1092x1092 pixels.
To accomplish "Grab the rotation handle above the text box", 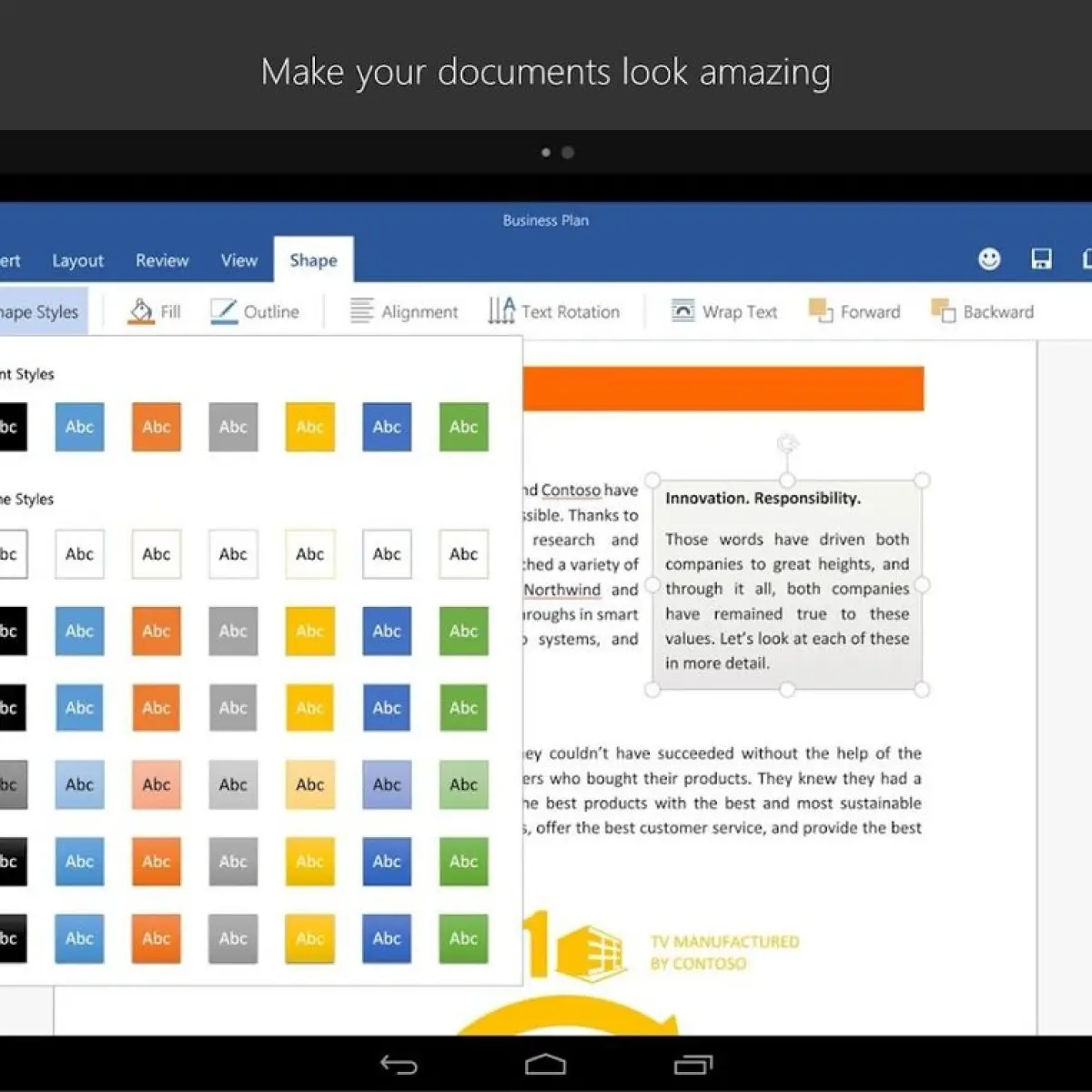I will tap(787, 443).
